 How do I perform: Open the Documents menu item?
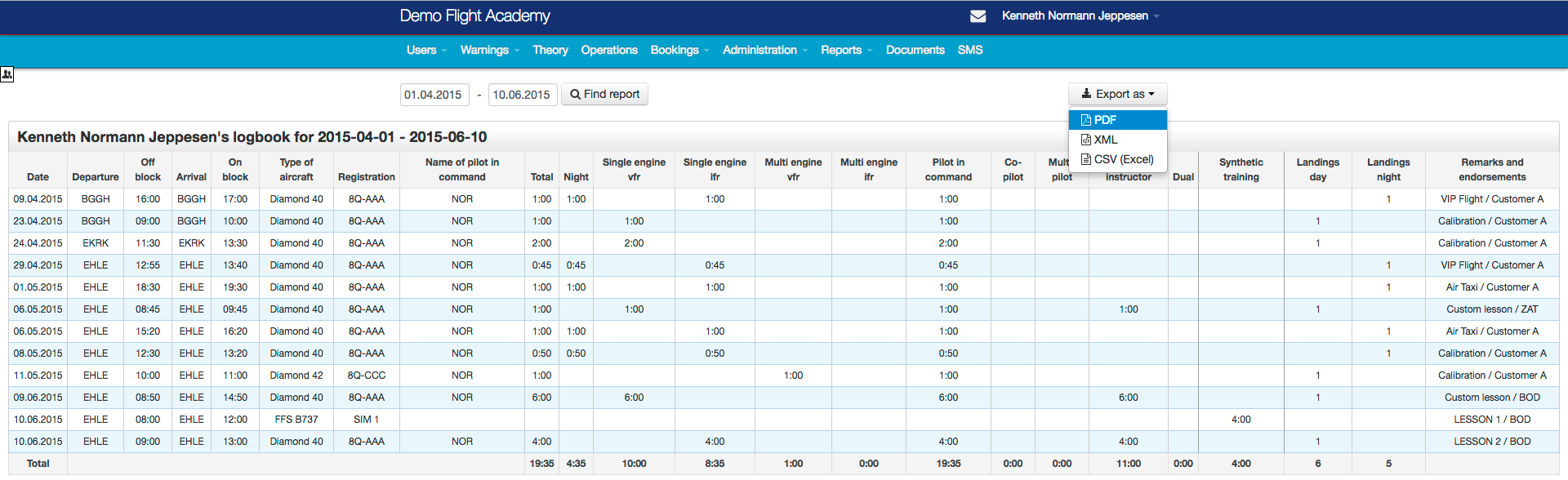pyautogui.click(x=915, y=50)
